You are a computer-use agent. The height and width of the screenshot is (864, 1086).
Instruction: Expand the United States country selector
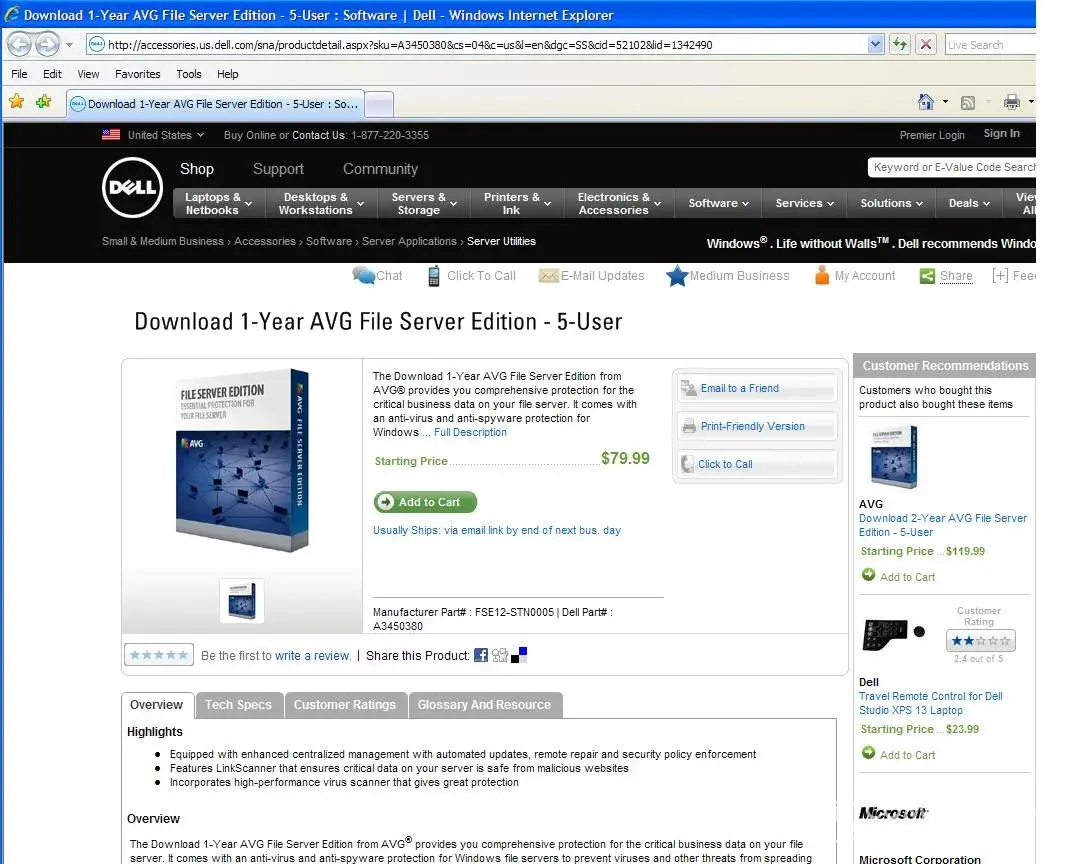[200, 134]
